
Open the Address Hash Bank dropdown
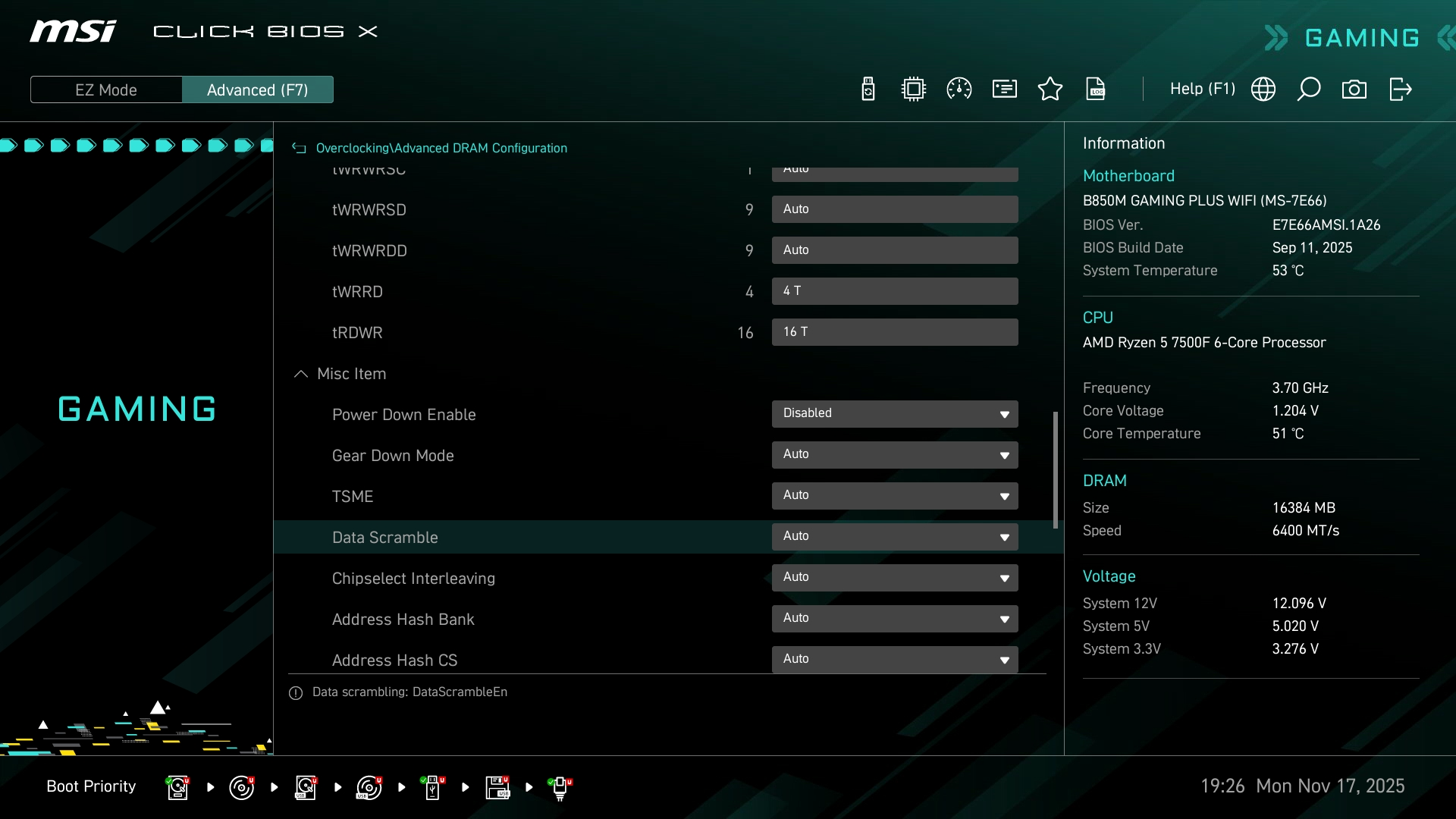pos(895,619)
